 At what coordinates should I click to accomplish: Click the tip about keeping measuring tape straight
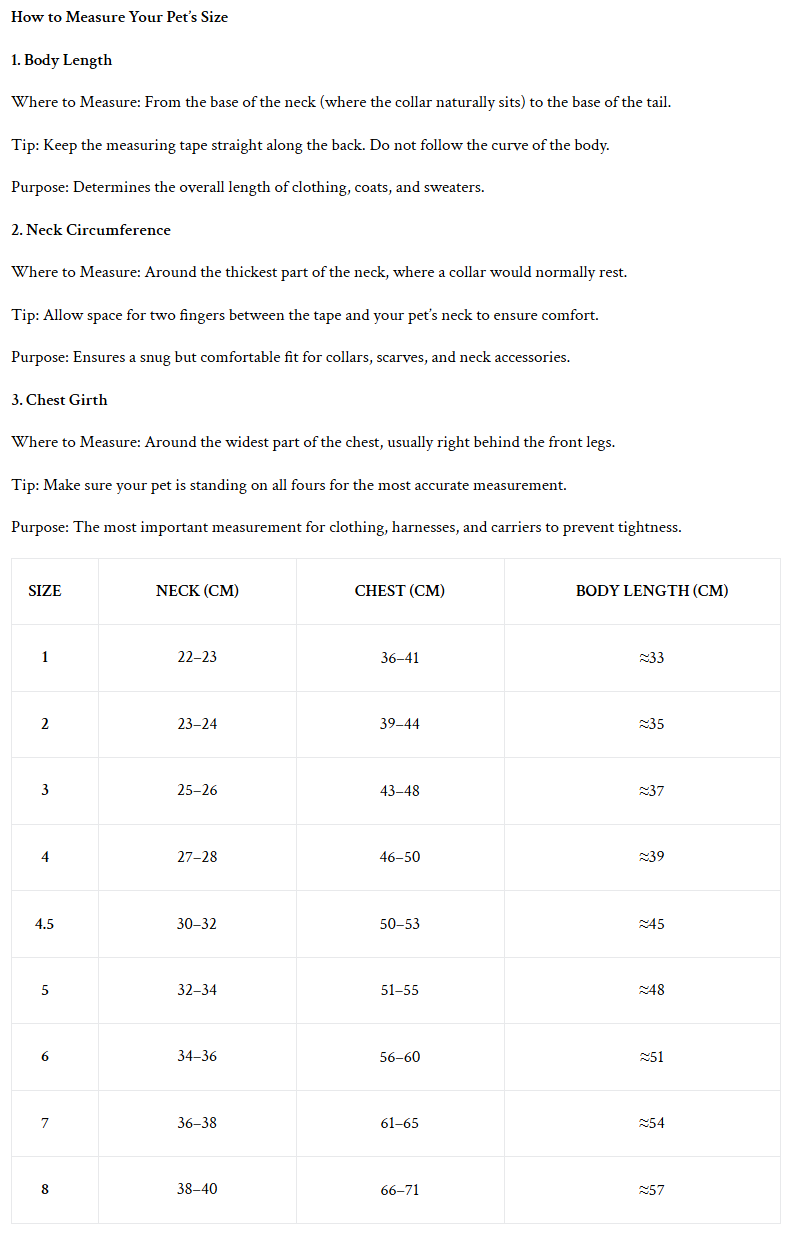pos(310,145)
